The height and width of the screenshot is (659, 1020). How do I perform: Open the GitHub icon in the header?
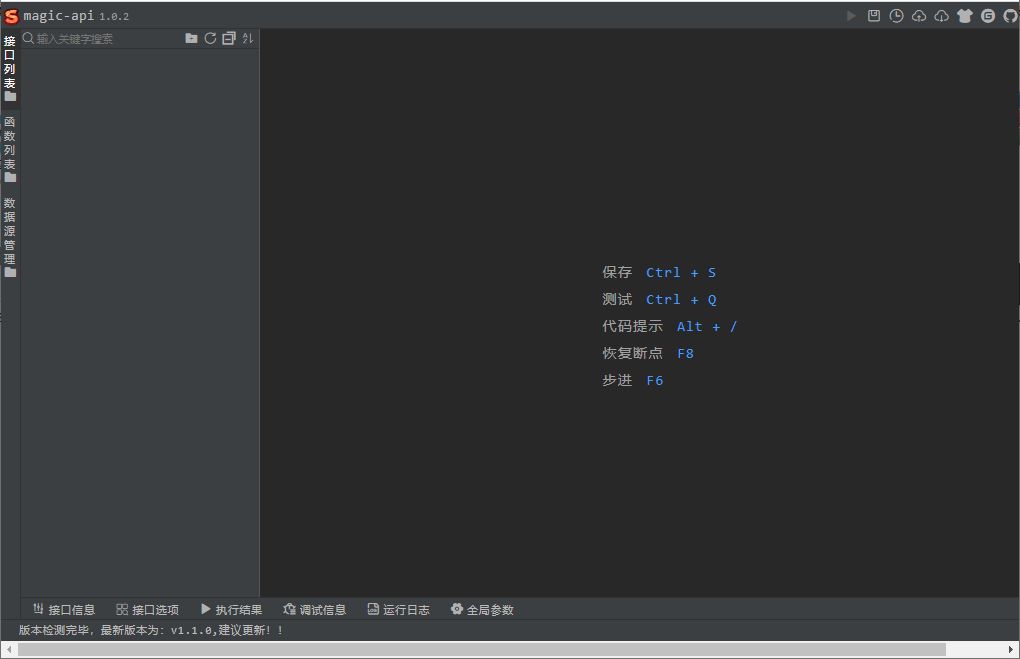point(1010,15)
